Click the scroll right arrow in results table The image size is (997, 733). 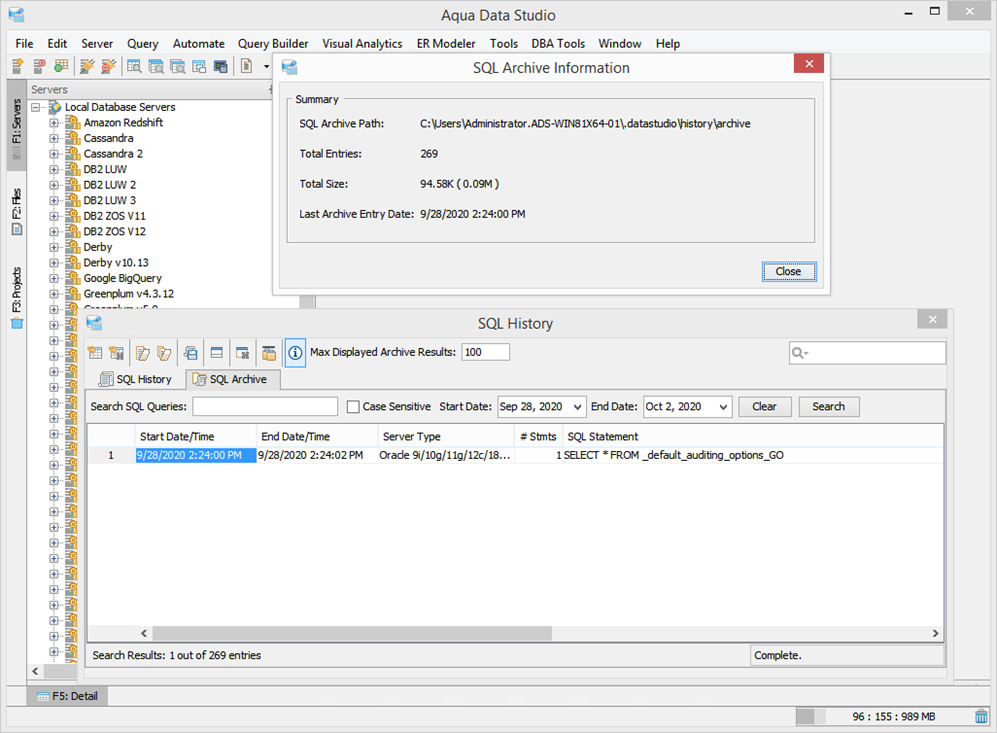(x=935, y=633)
